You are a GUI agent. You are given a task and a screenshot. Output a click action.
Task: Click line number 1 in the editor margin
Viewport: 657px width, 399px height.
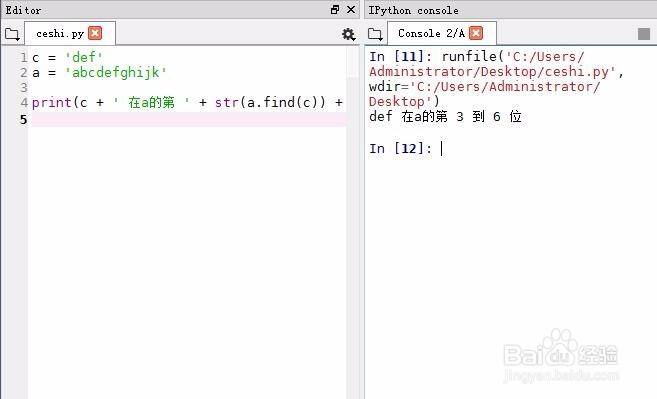click(x=23, y=57)
